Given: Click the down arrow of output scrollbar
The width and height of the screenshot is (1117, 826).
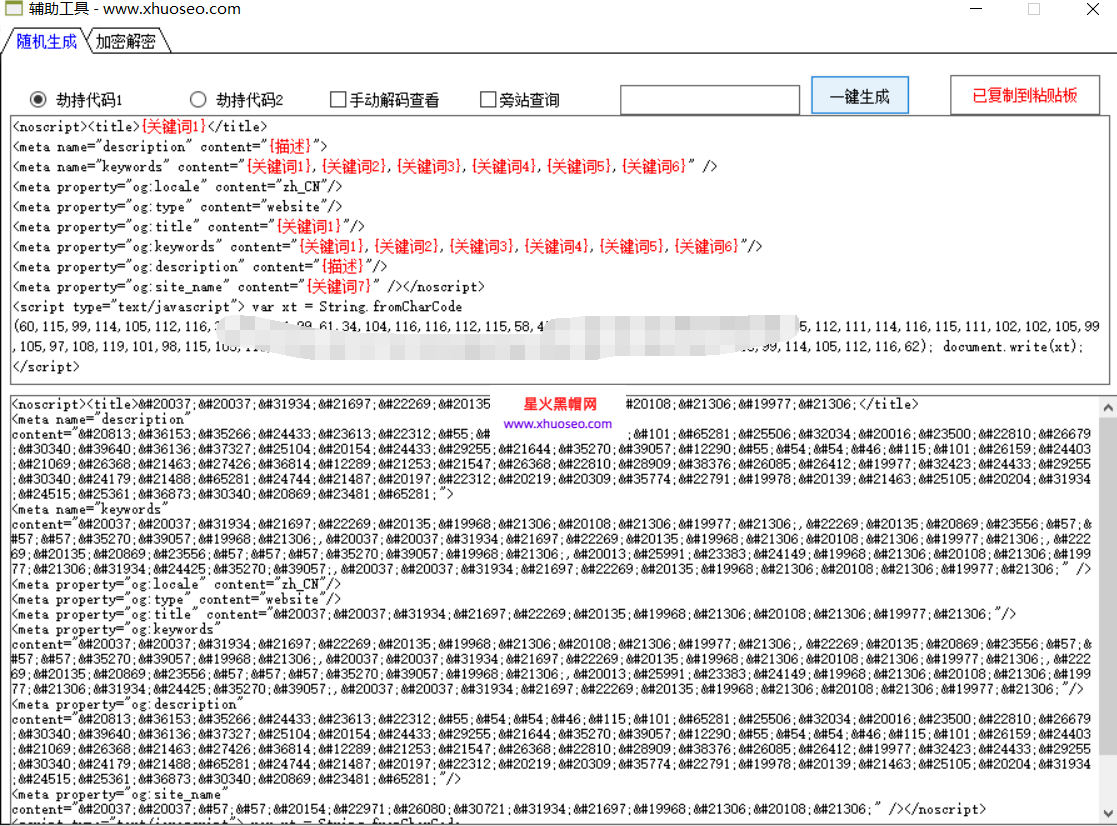Looking at the screenshot, I should coord(1108,813).
